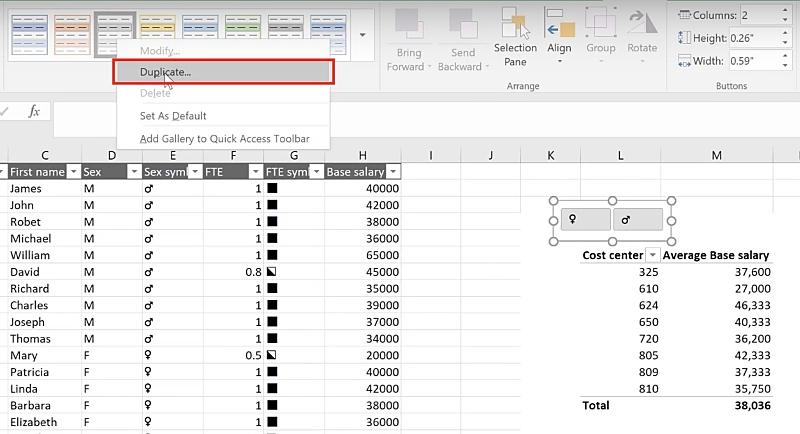Select the yellow slicer style swatch
800x434 pixels.
(157, 33)
